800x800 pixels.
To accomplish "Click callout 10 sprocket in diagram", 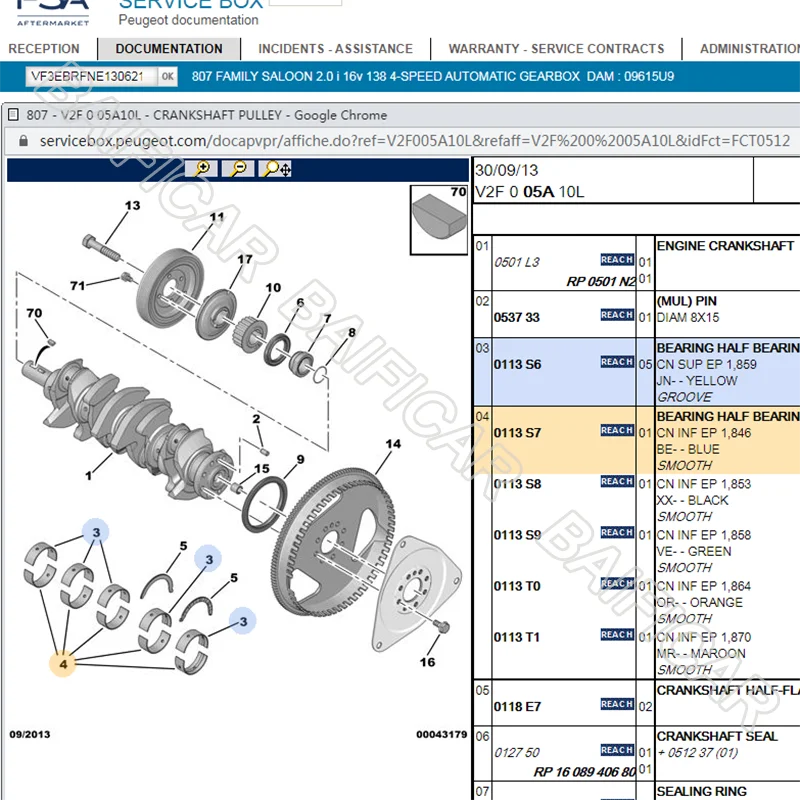I will (x=273, y=287).
